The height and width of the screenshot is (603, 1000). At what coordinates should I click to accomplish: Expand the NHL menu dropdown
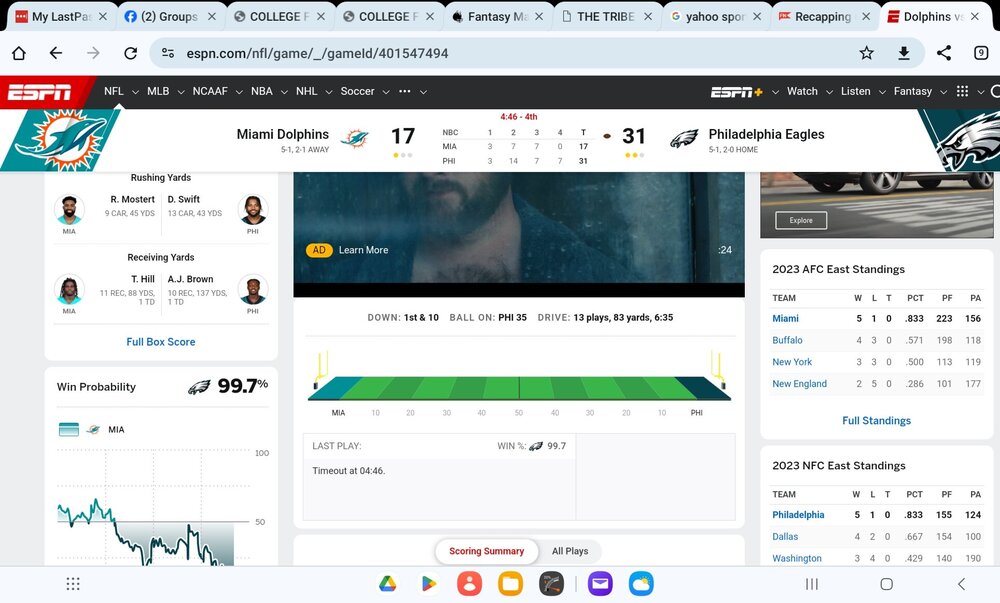328,92
